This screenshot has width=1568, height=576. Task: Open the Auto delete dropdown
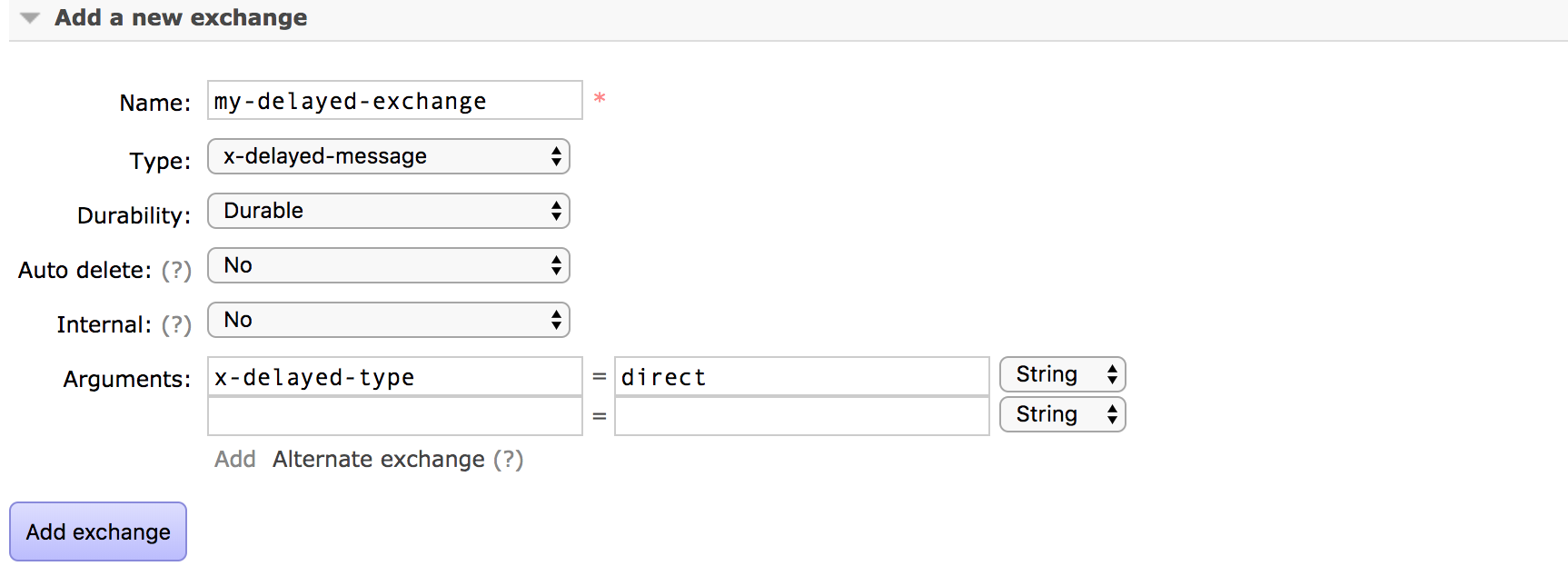[388, 265]
